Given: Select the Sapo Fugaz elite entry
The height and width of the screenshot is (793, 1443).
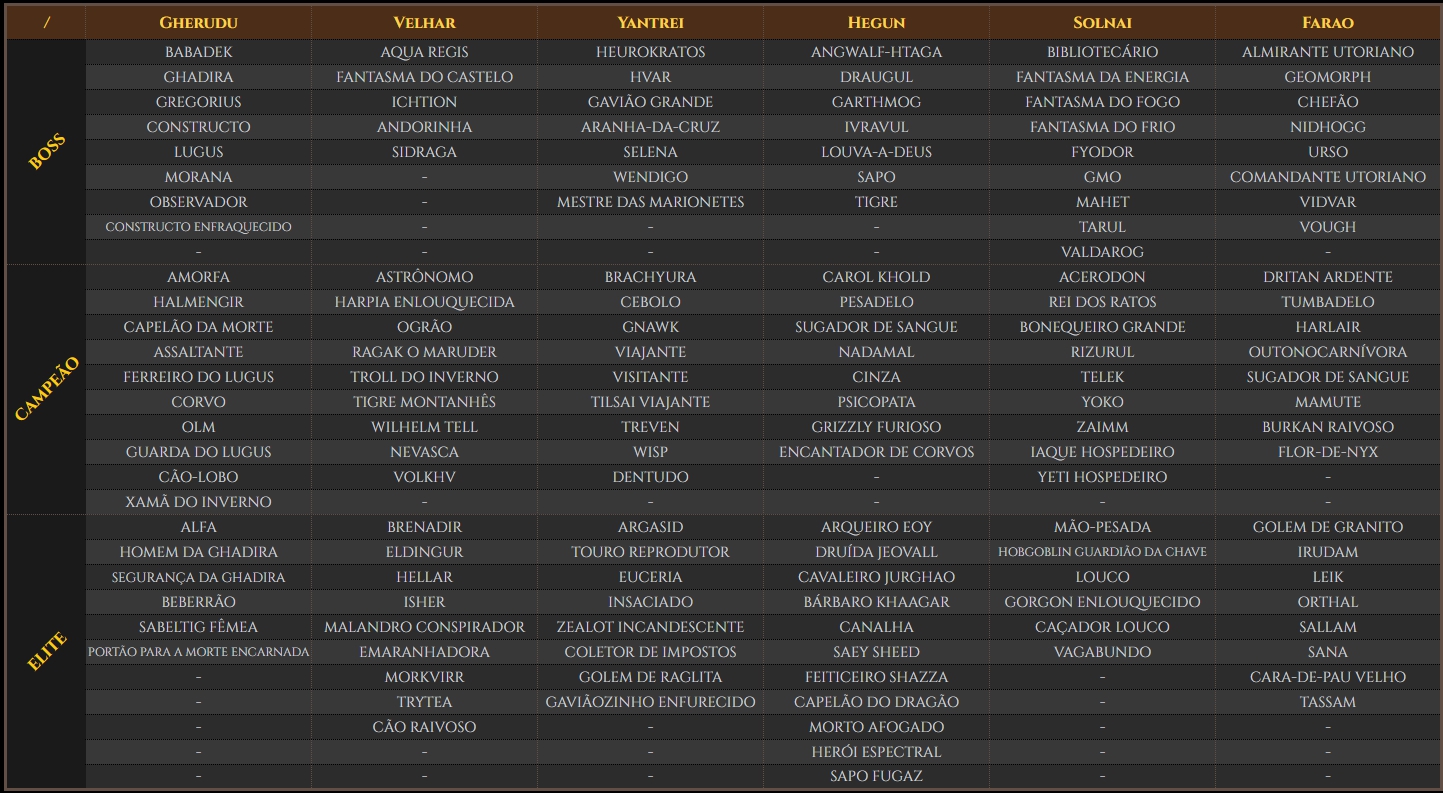Looking at the screenshot, I should click(876, 776).
